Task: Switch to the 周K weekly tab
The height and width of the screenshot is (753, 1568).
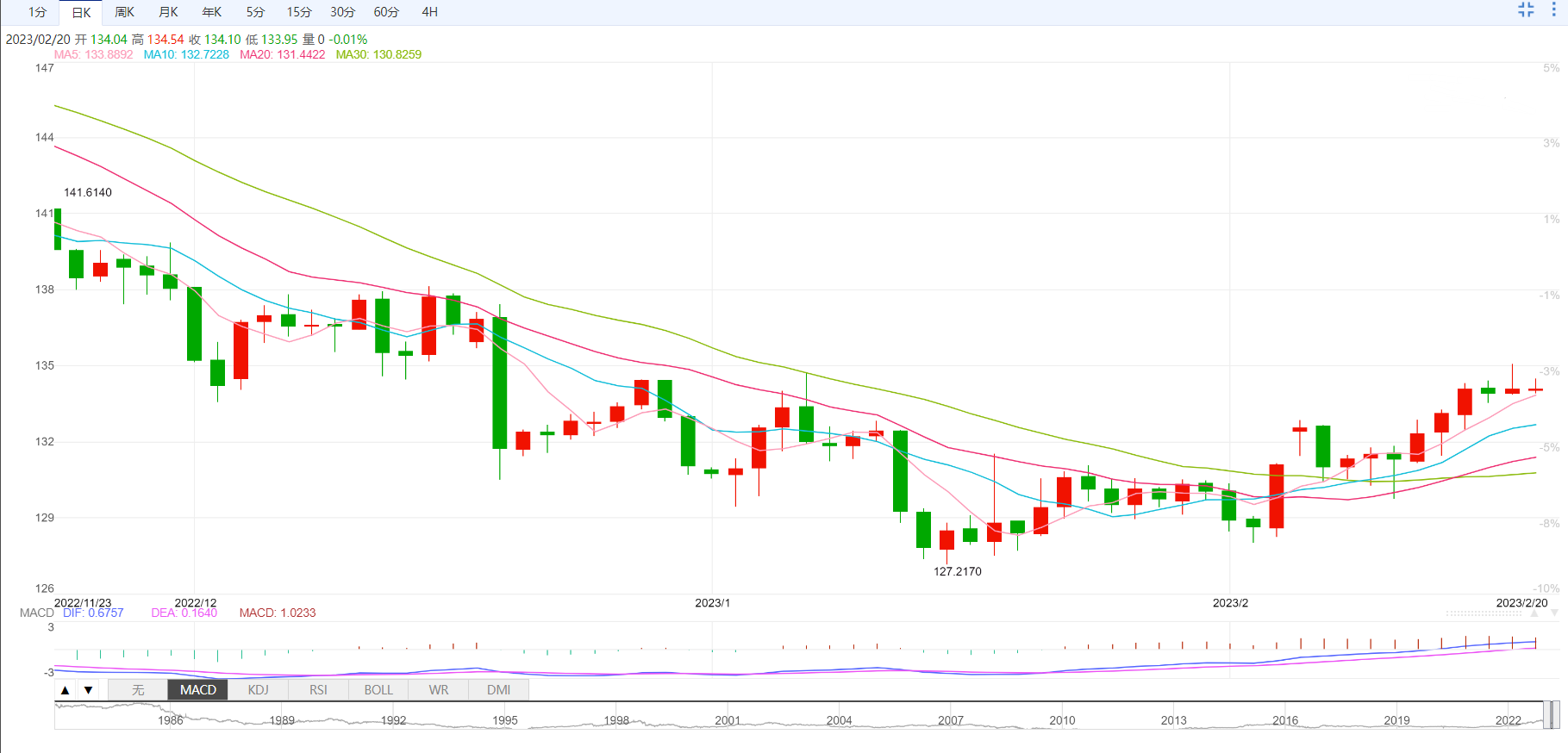Action: click(x=125, y=12)
